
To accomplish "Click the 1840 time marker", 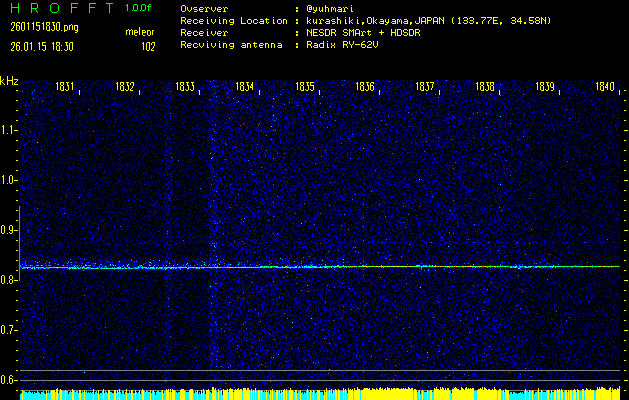I will (605, 87).
